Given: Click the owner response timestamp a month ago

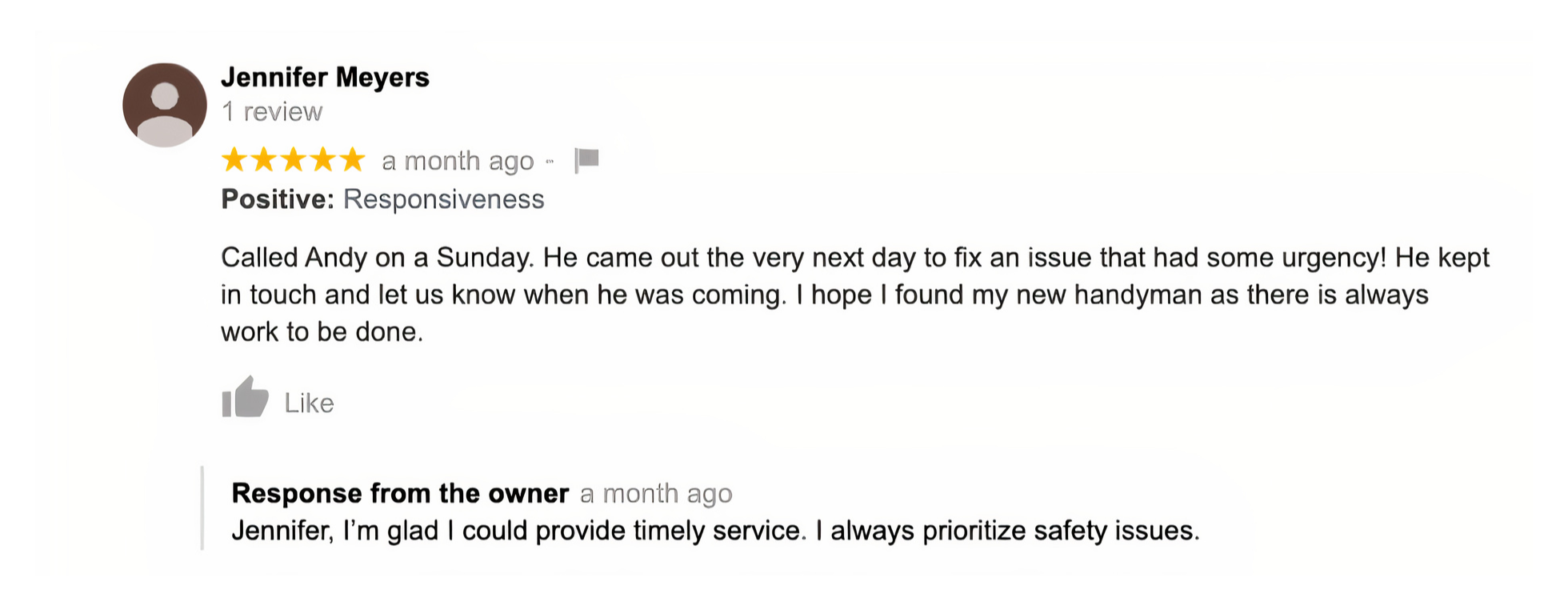Looking at the screenshot, I should pyautogui.click(x=656, y=494).
